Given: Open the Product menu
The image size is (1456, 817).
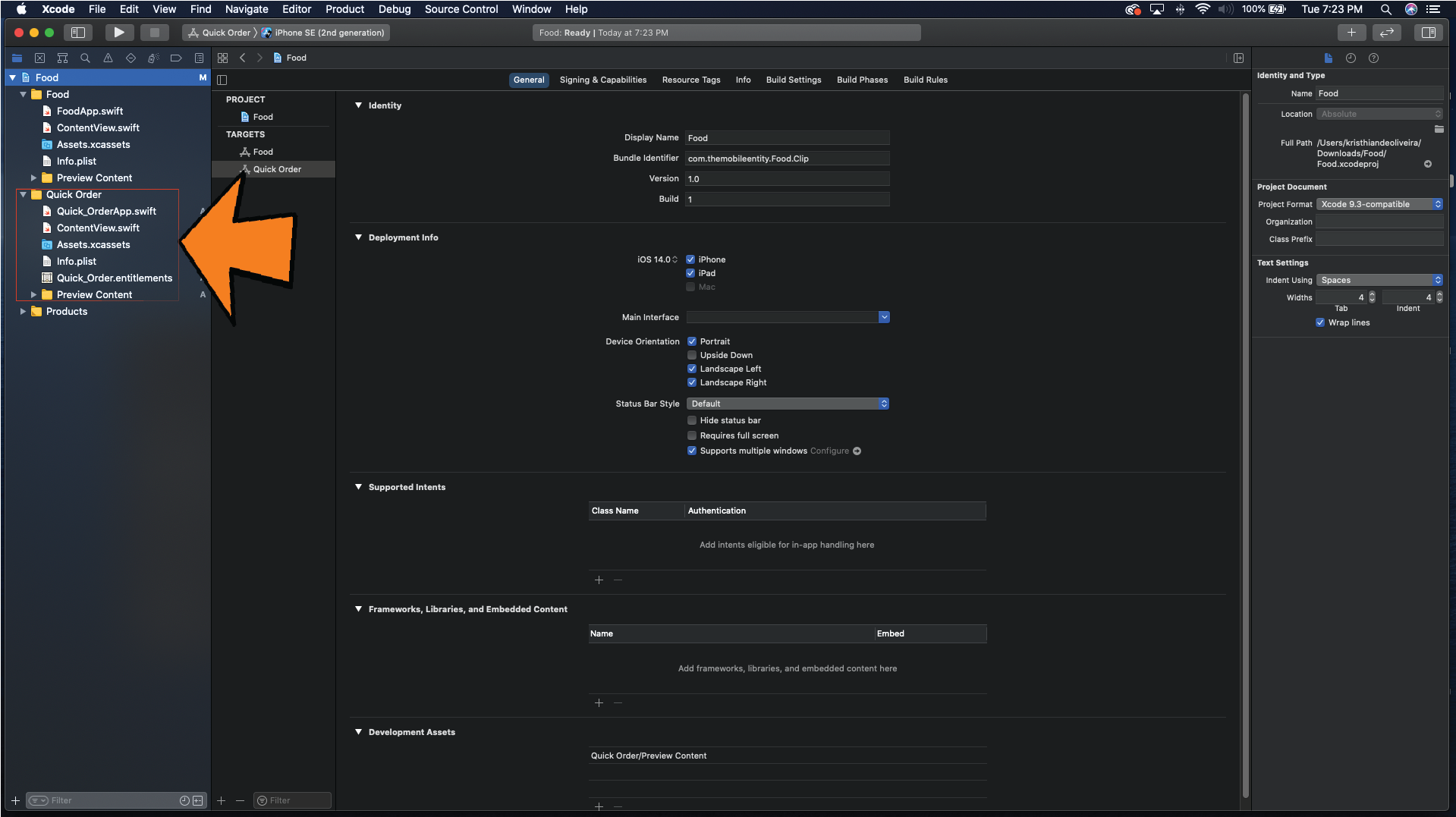Looking at the screenshot, I should click(344, 9).
